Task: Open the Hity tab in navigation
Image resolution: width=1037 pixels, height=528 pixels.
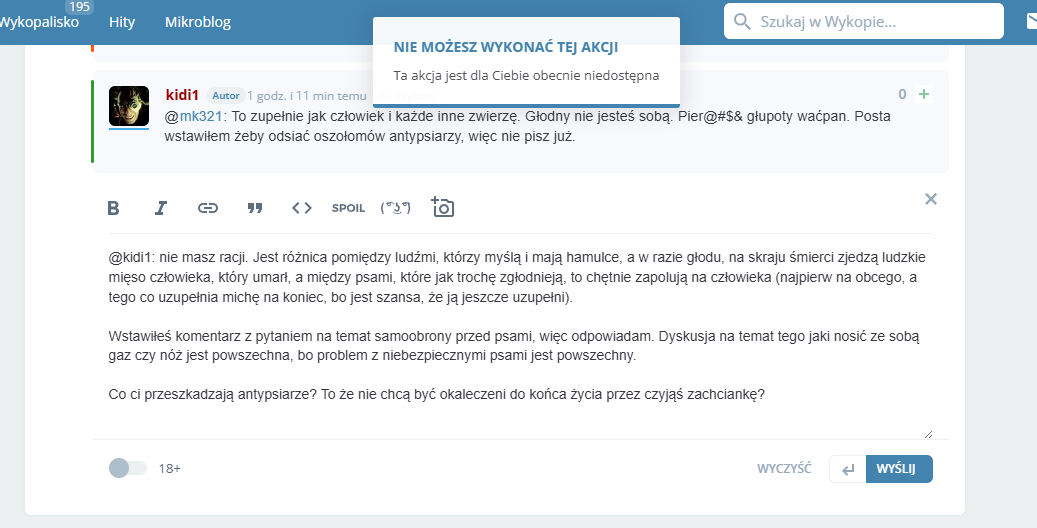Action: pos(122,21)
